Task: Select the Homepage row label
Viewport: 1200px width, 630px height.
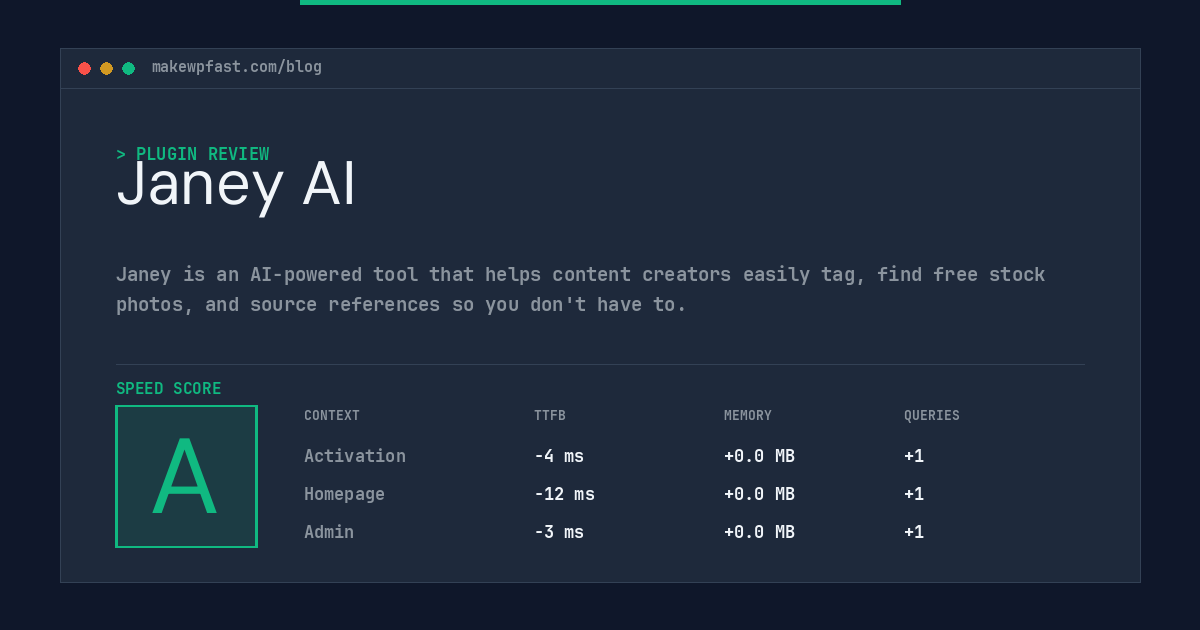Action: pos(344,494)
